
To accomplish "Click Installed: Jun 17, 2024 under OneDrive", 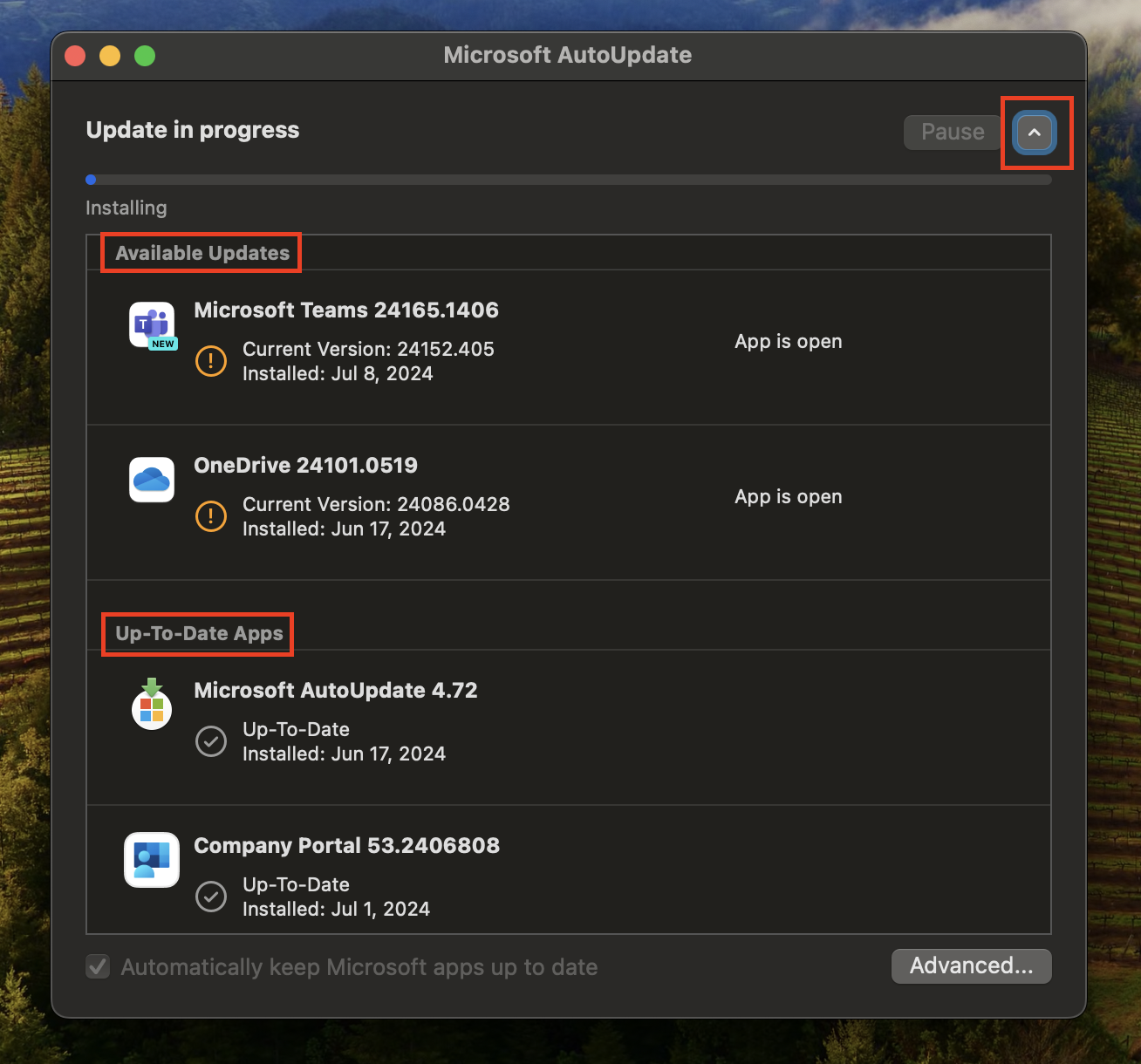I will pos(344,529).
